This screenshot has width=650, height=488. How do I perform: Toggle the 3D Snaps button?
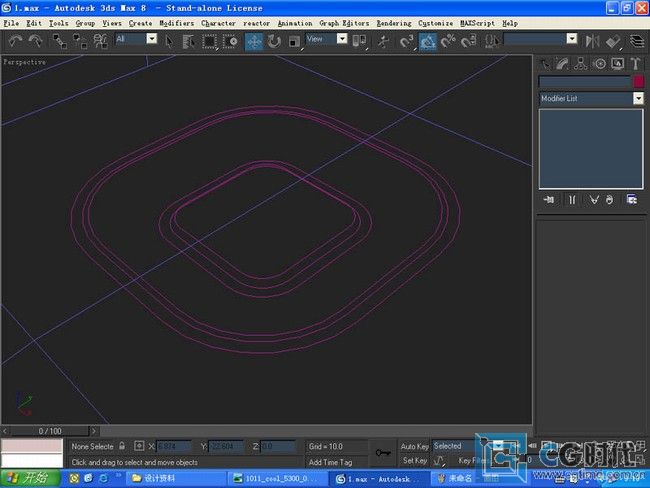pyautogui.click(x=407, y=41)
